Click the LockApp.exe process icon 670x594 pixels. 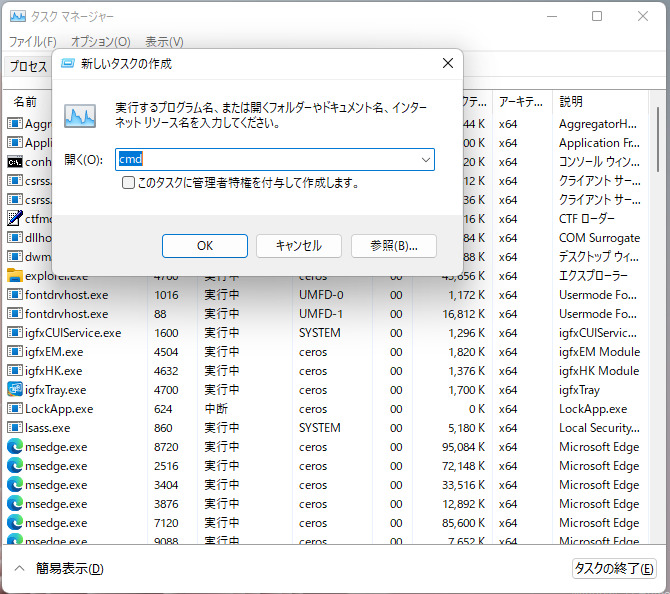pyautogui.click(x=15, y=409)
